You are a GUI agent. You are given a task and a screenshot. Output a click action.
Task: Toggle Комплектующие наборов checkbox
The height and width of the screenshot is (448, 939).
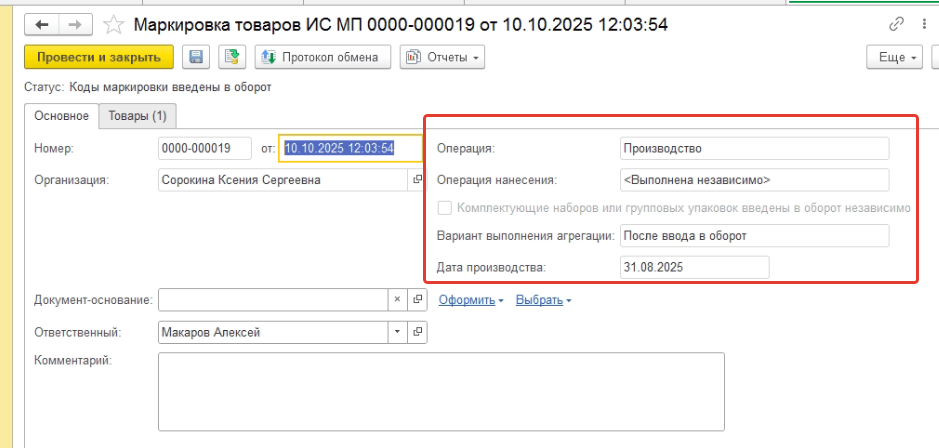coord(445,208)
